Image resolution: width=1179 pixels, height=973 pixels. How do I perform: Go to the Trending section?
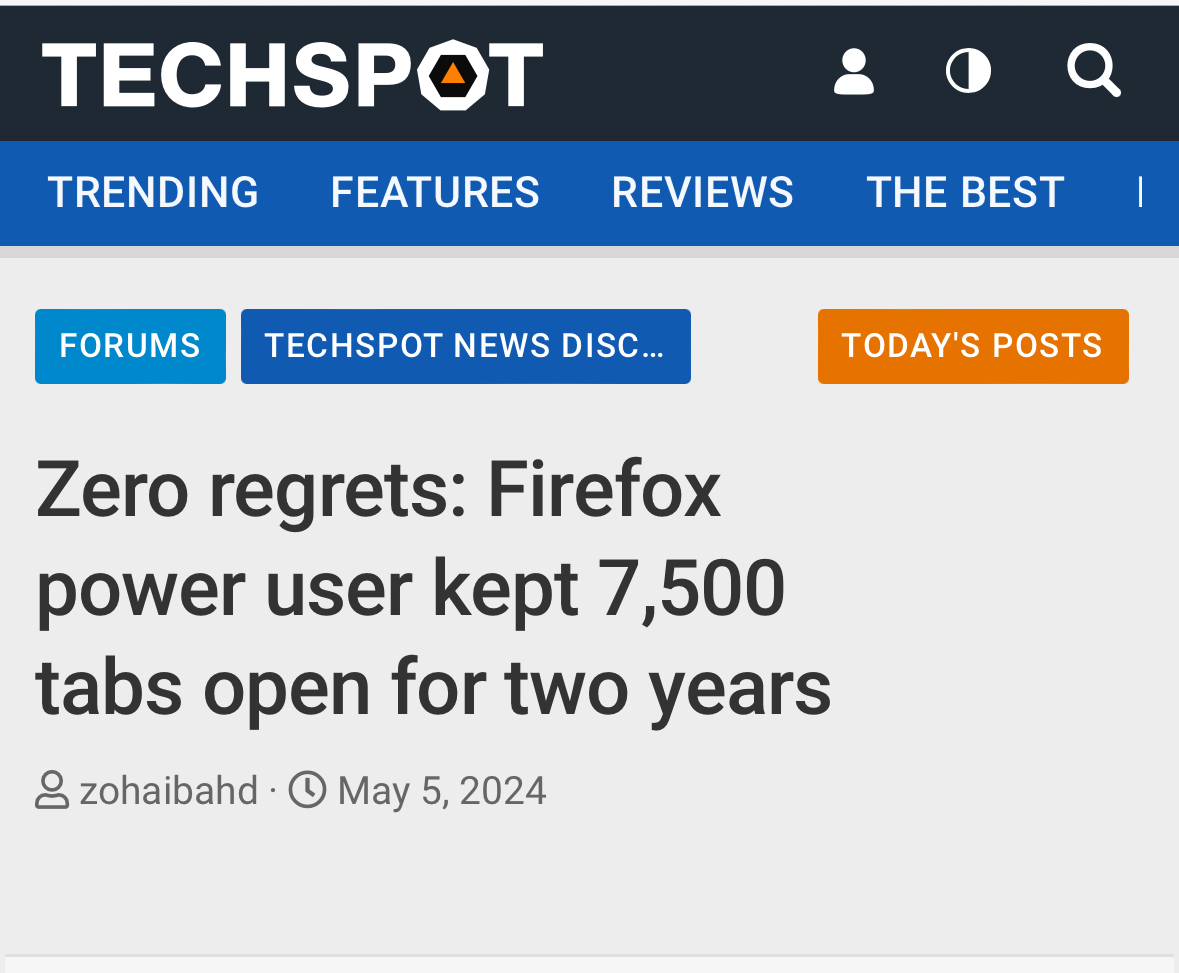click(x=153, y=192)
